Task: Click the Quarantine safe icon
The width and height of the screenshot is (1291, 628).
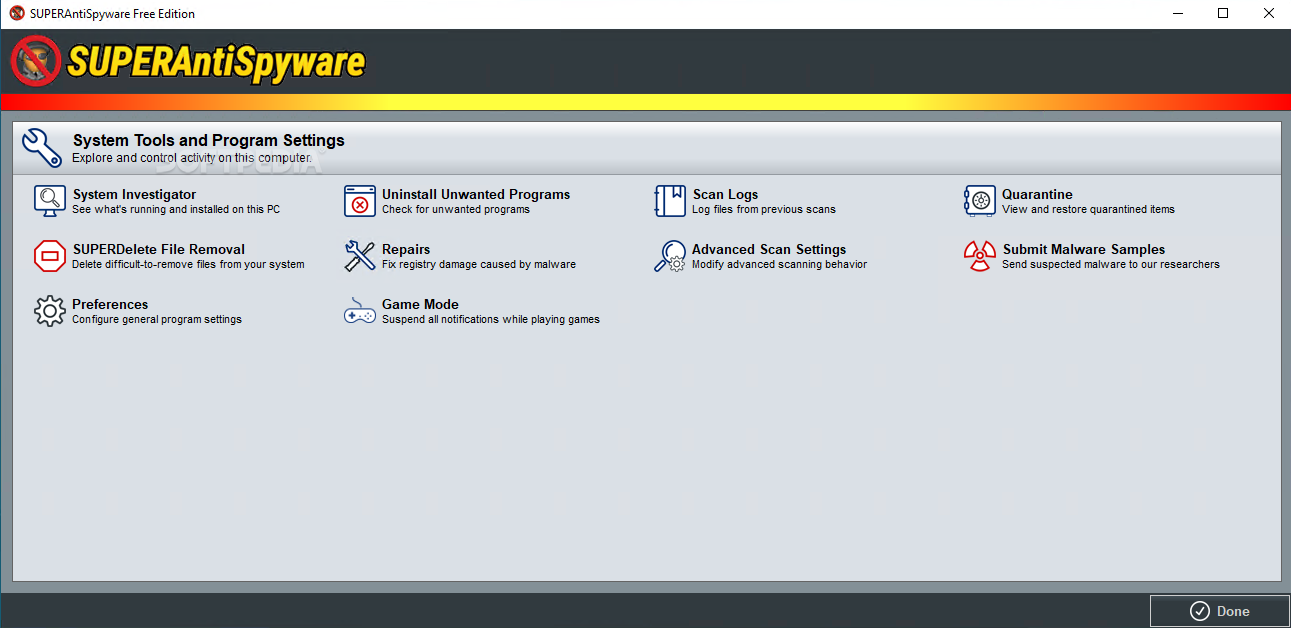Action: [x=980, y=201]
